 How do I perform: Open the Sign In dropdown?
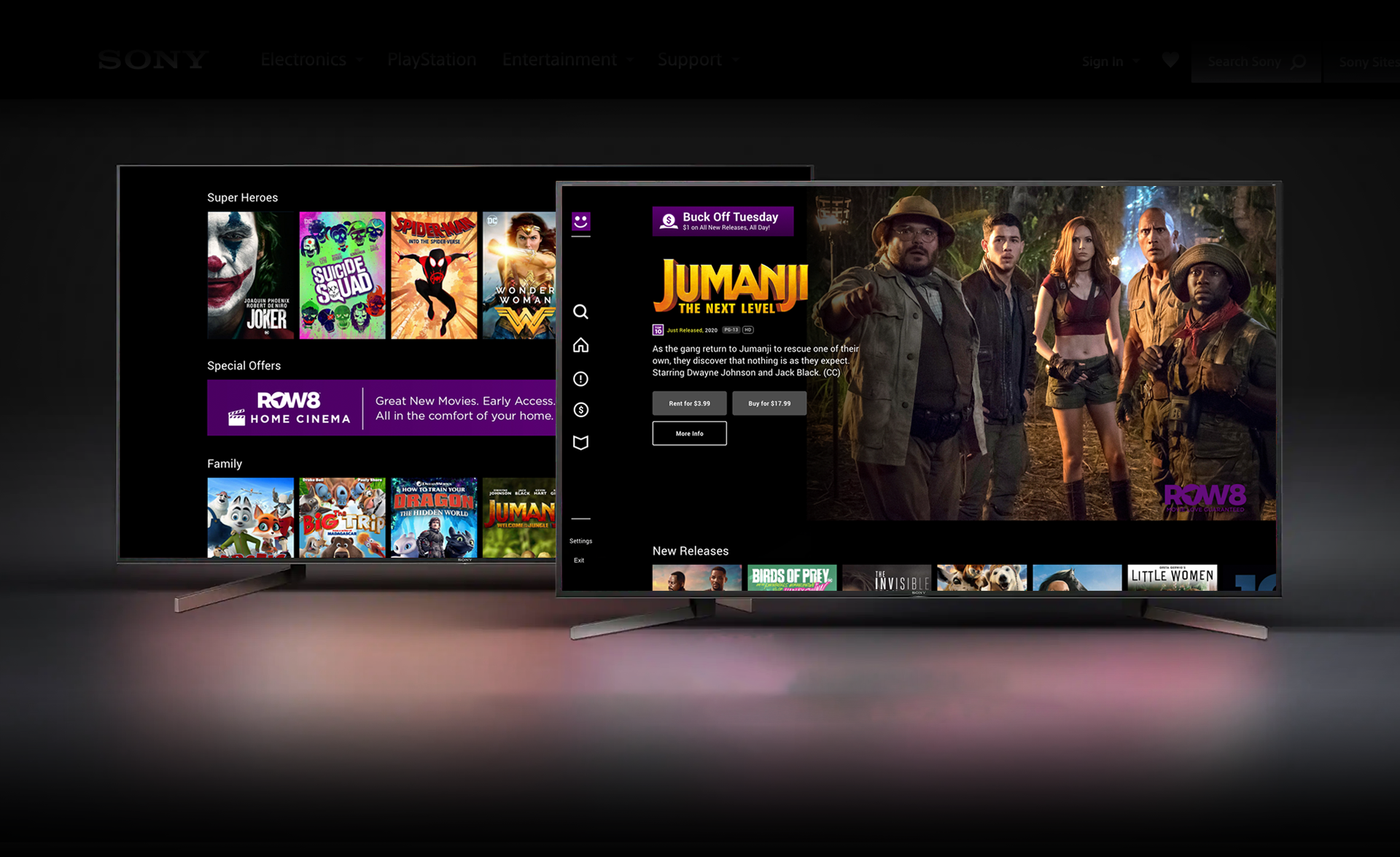(1110, 61)
